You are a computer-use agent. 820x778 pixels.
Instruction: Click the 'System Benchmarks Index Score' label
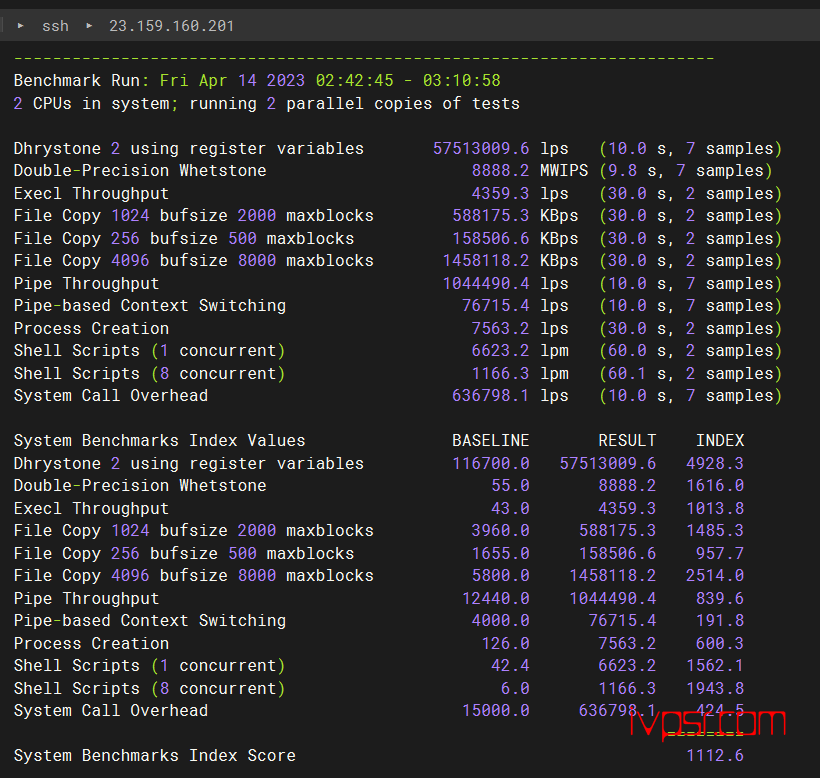[155, 756]
